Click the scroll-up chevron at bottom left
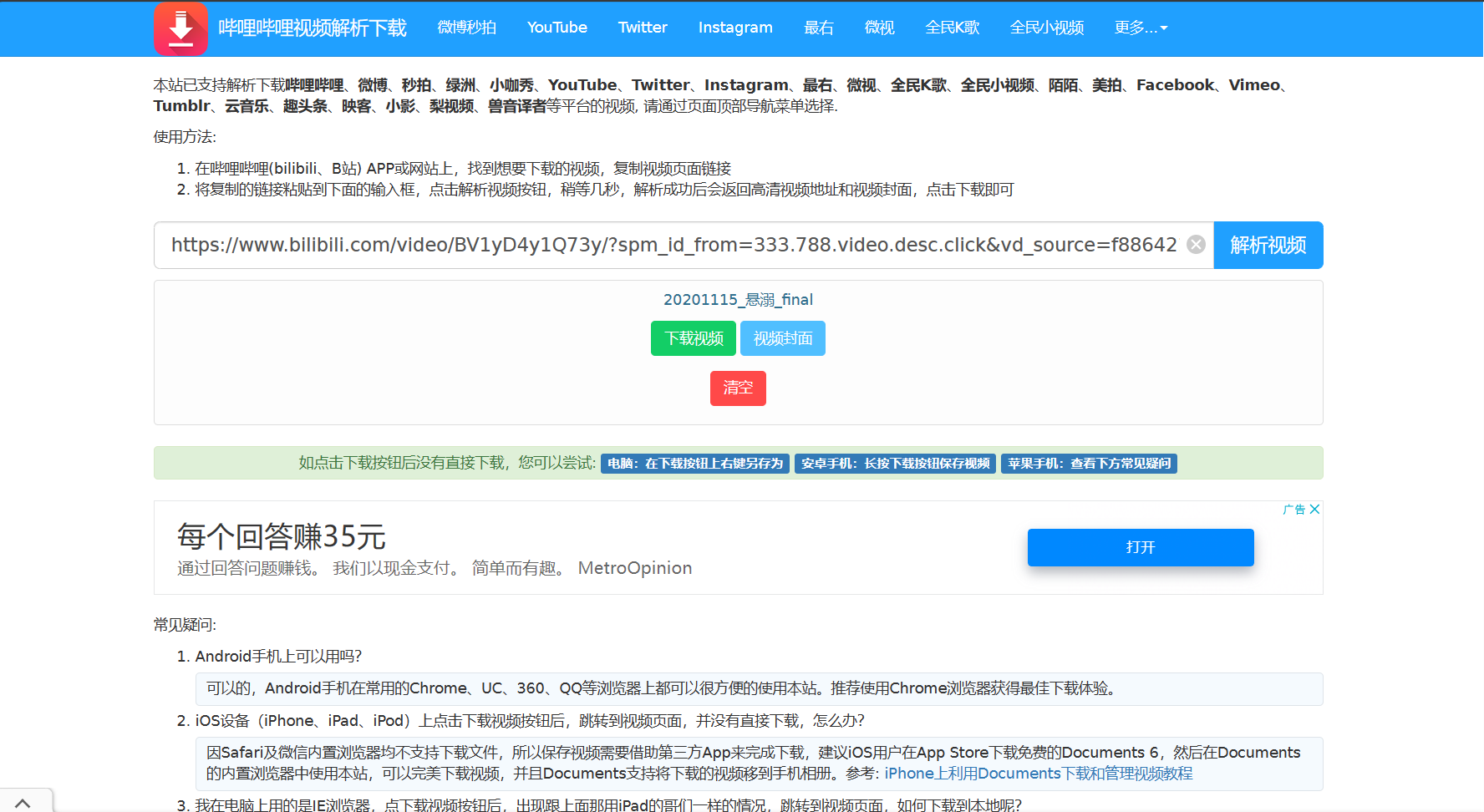Image resolution: width=1484 pixels, height=812 pixels. coord(23,802)
